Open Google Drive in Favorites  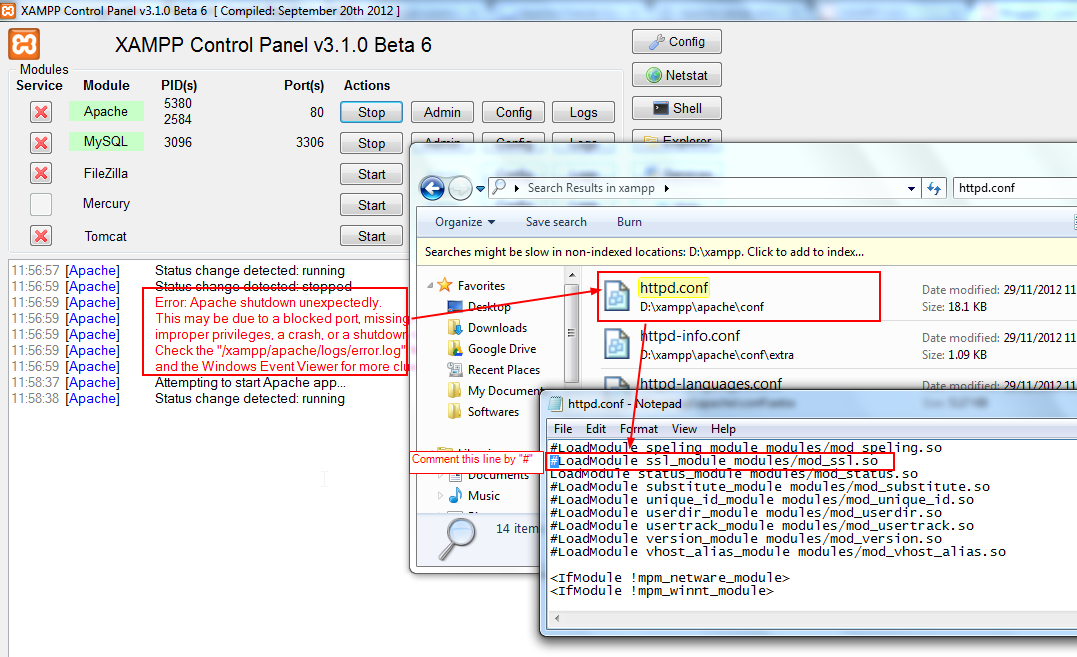501,349
